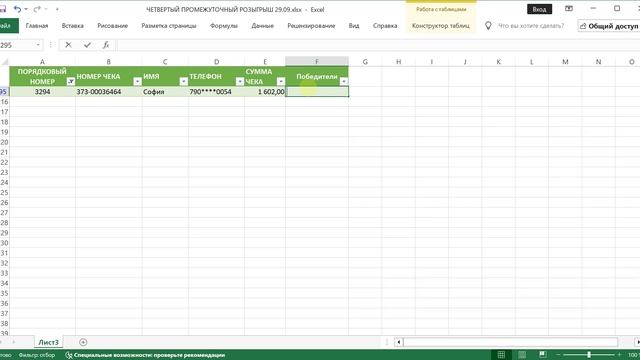Open filter dropdown for ИМЯ column

point(183,81)
